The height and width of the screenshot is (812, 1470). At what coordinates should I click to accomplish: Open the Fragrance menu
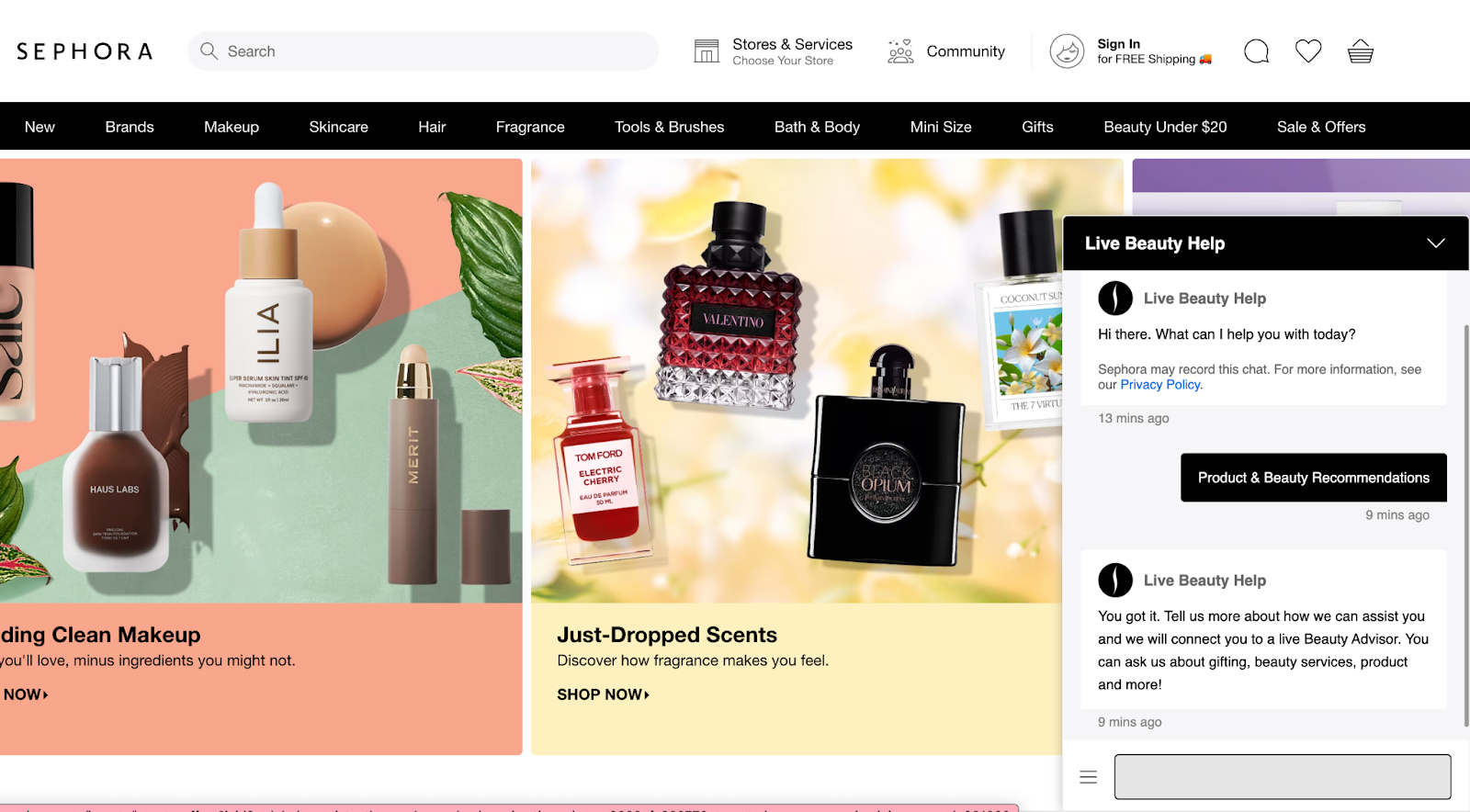pos(530,127)
